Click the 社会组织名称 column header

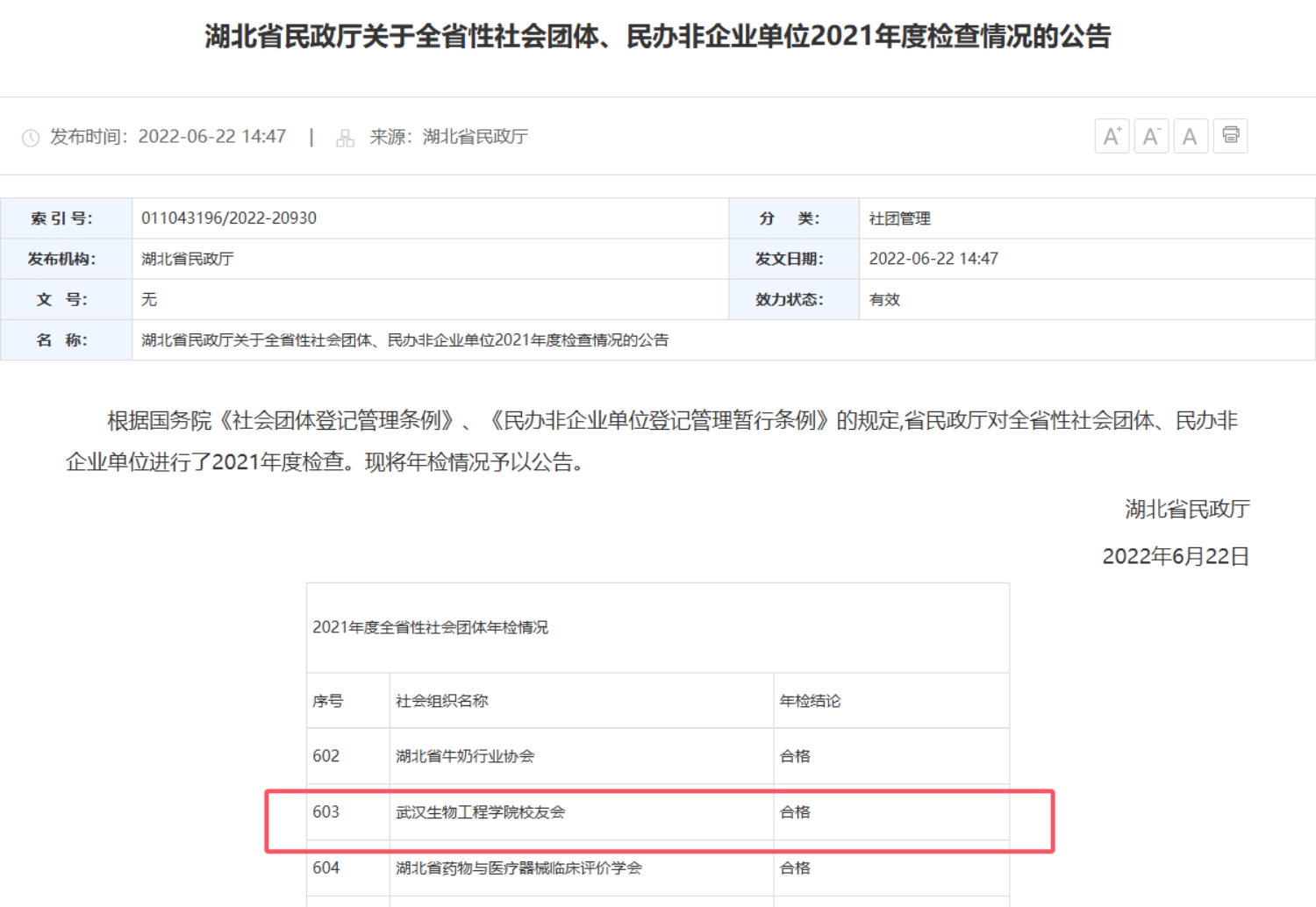(x=441, y=701)
